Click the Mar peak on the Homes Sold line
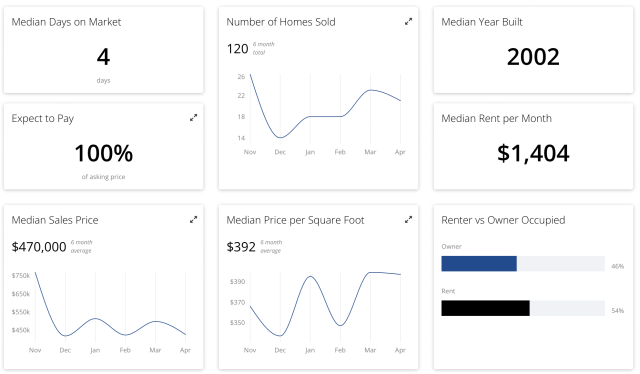This screenshot has height=374, width=640. [x=370, y=90]
